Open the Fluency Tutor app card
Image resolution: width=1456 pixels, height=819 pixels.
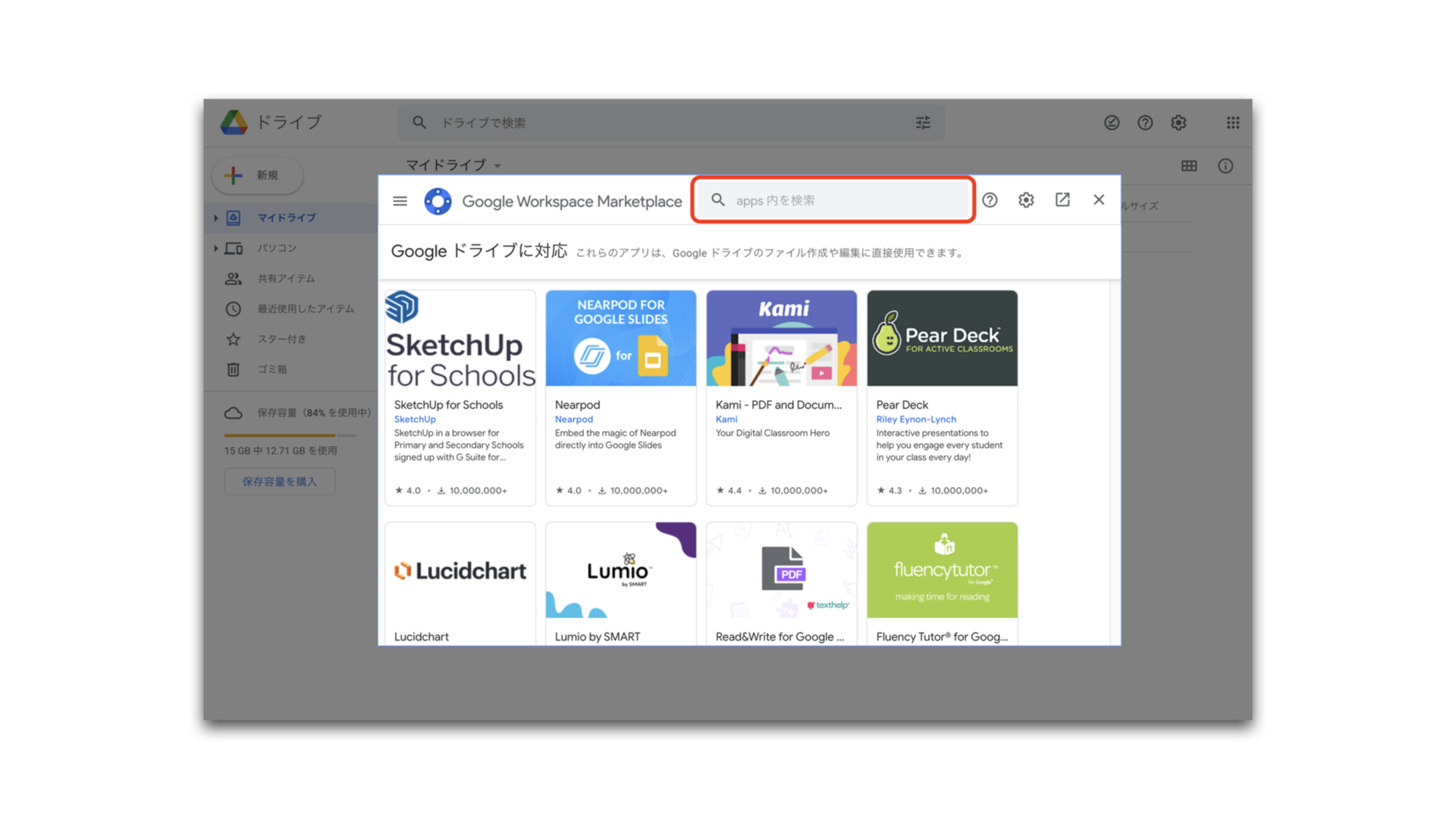943,584
